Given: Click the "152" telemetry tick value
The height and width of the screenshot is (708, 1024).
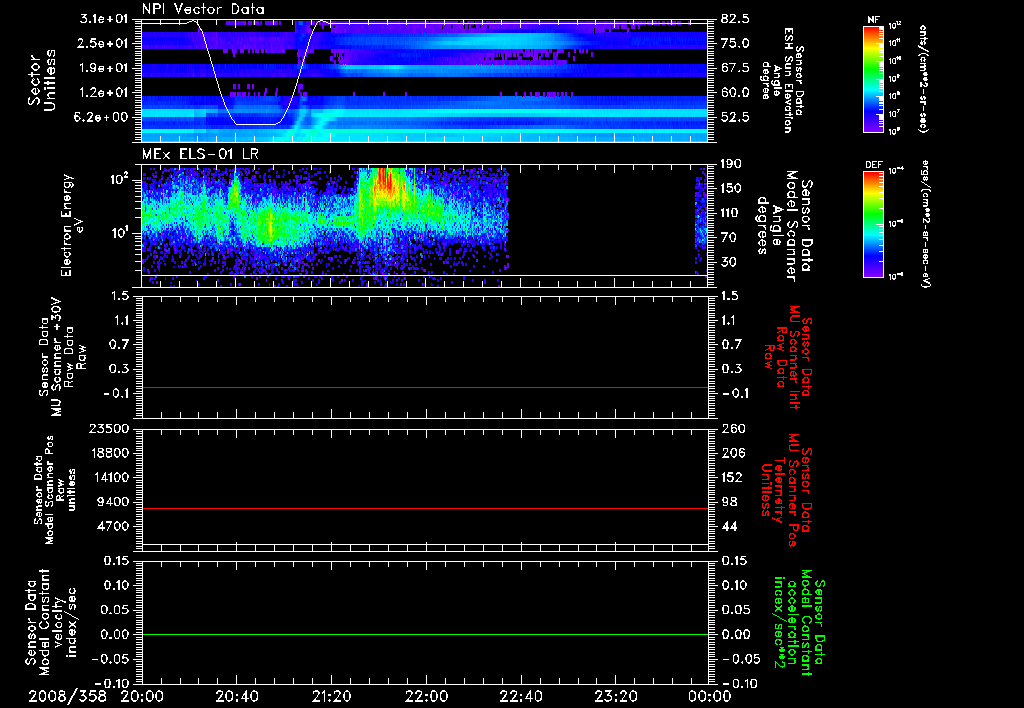Looking at the screenshot, I should (731, 477).
